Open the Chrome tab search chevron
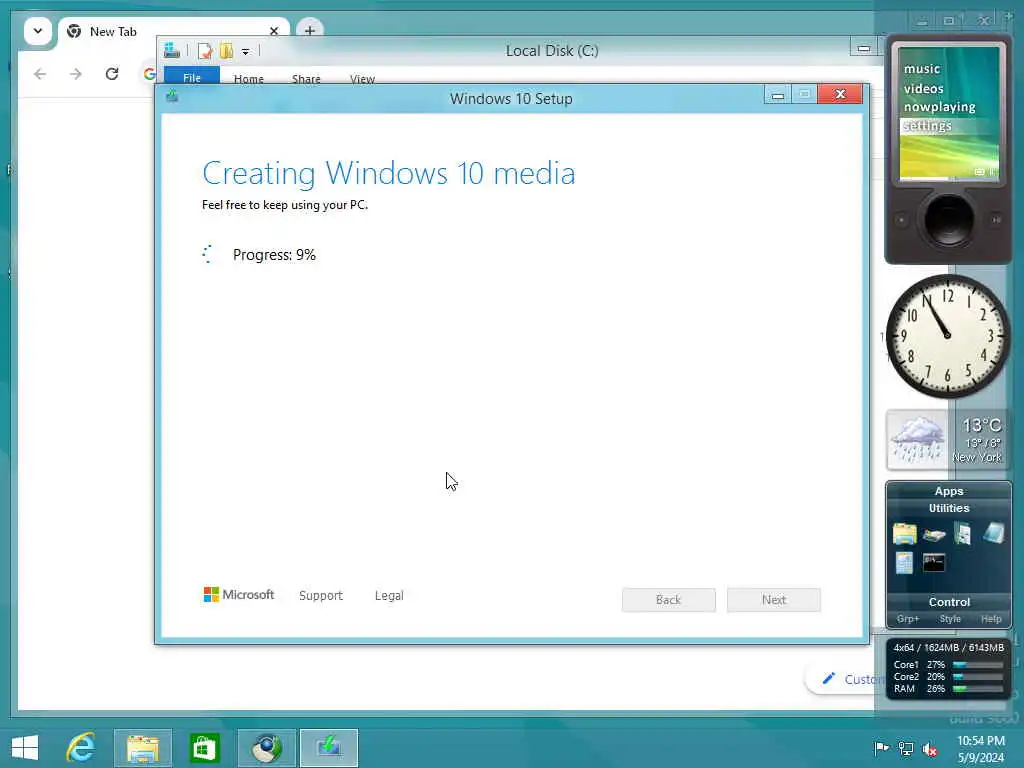This screenshot has width=1024, height=768. click(38, 31)
